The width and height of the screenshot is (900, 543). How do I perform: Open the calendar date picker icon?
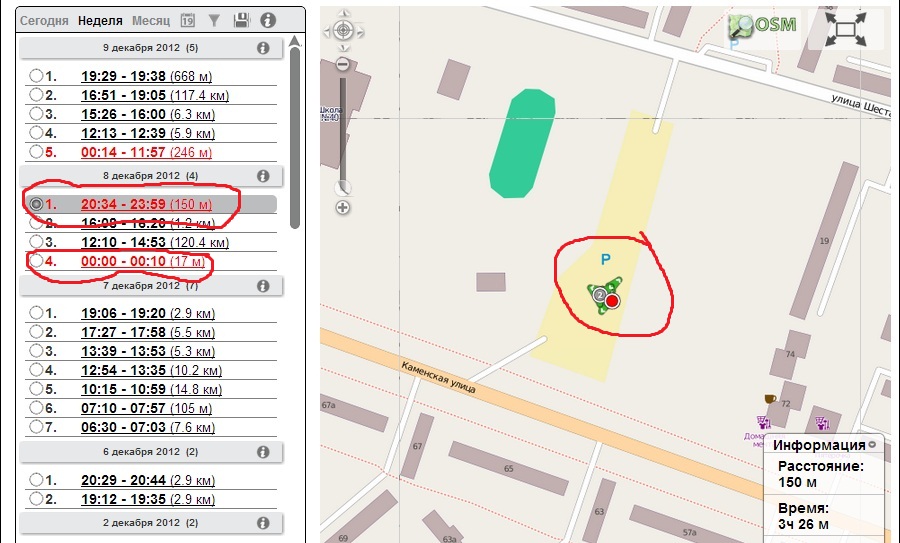click(x=188, y=20)
